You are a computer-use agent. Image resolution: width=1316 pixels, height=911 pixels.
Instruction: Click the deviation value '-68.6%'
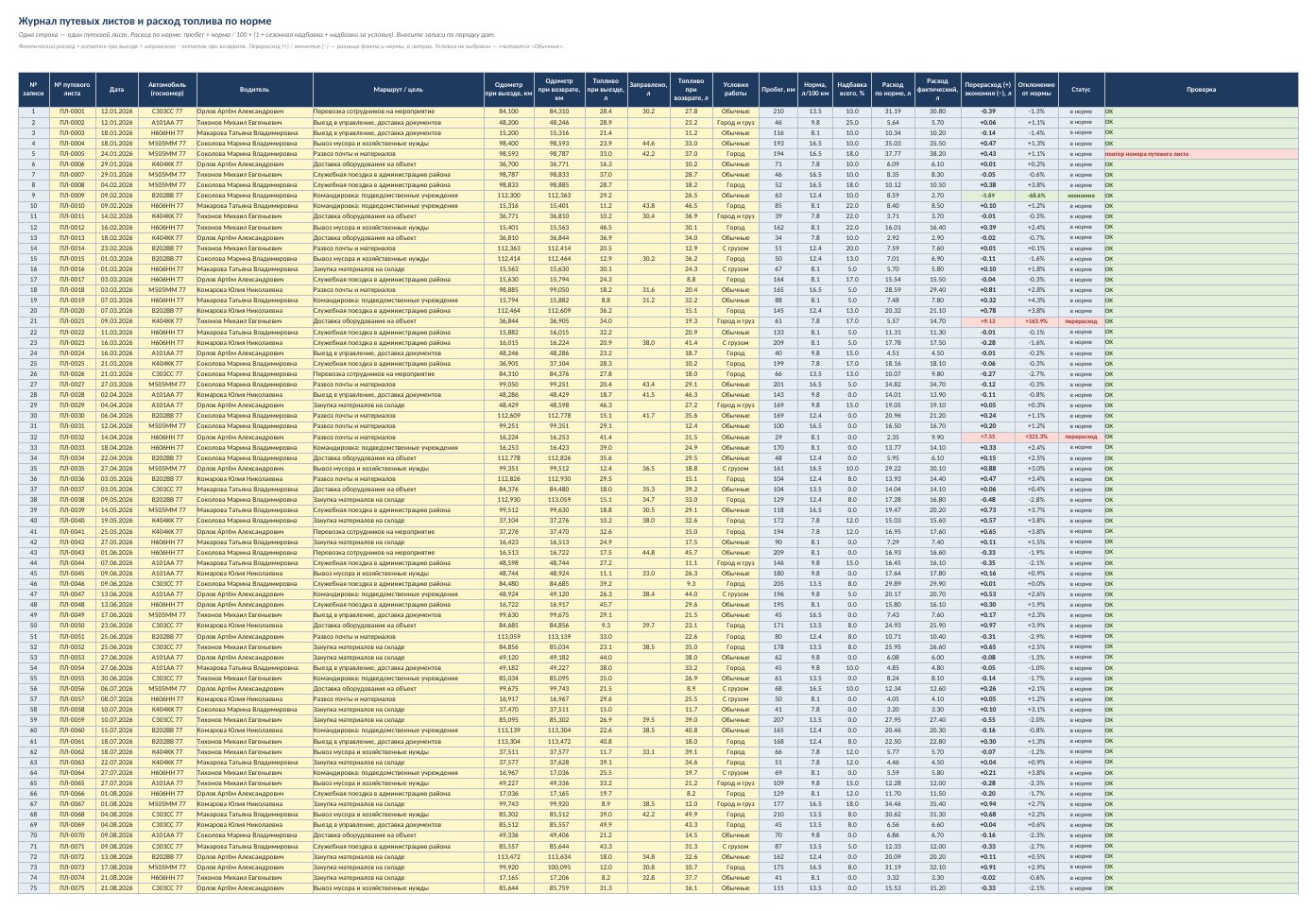tap(1036, 196)
